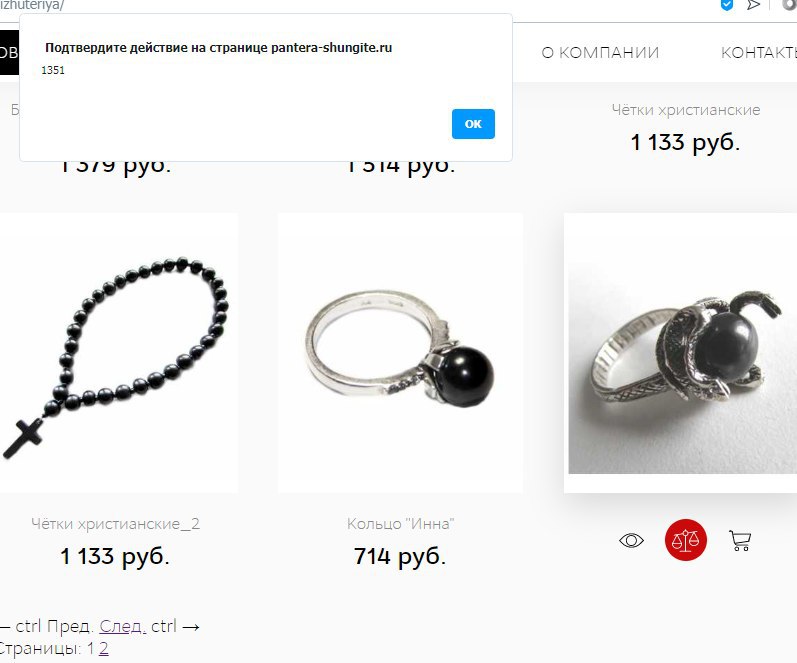
Task: Add snake ring to comparison with red scales icon
Action: point(685,539)
